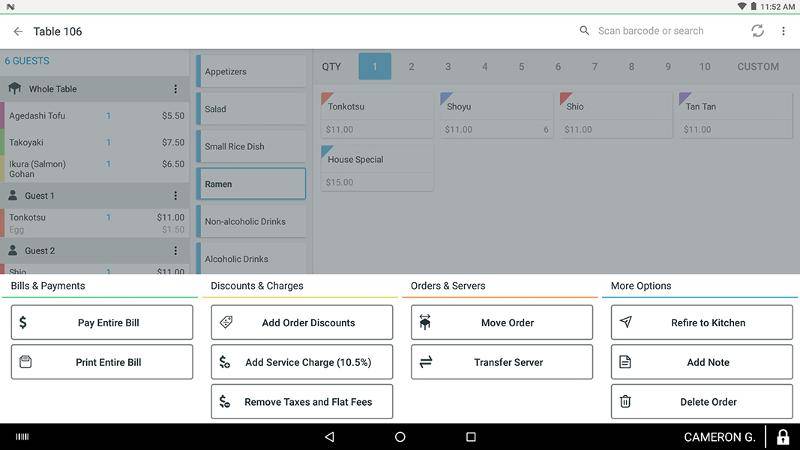The width and height of the screenshot is (800, 450).
Task: Open the top-right overflow menu icon
Action: 783,31
